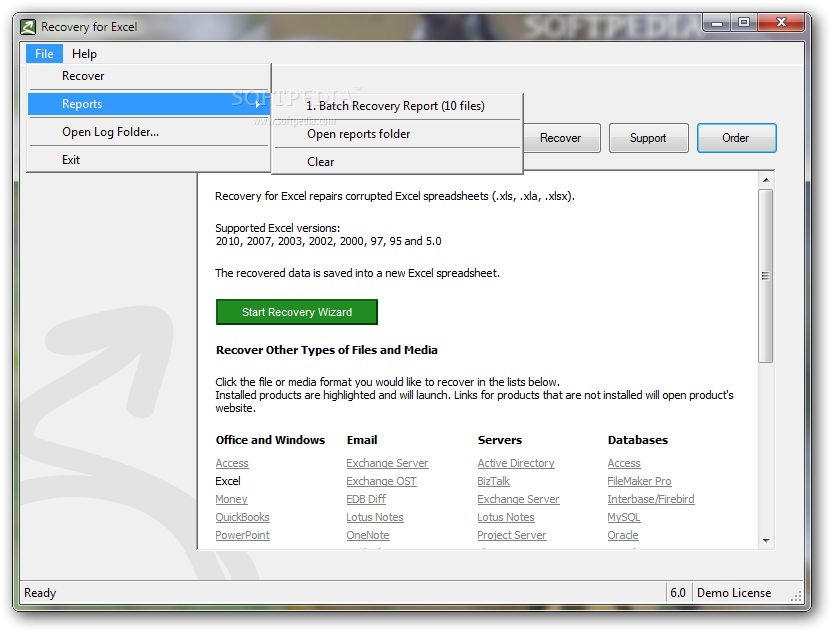Click the 6.0 version status cell

coord(678,593)
